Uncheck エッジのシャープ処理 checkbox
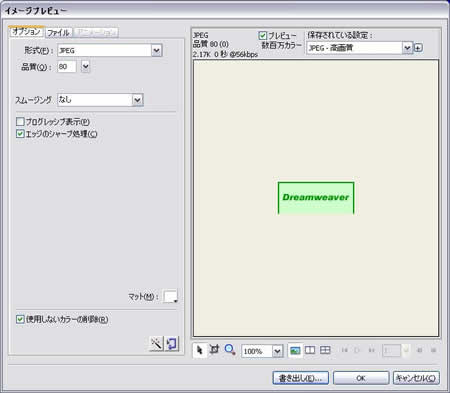This screenshot has width=450, height=393. click(20, 134)
